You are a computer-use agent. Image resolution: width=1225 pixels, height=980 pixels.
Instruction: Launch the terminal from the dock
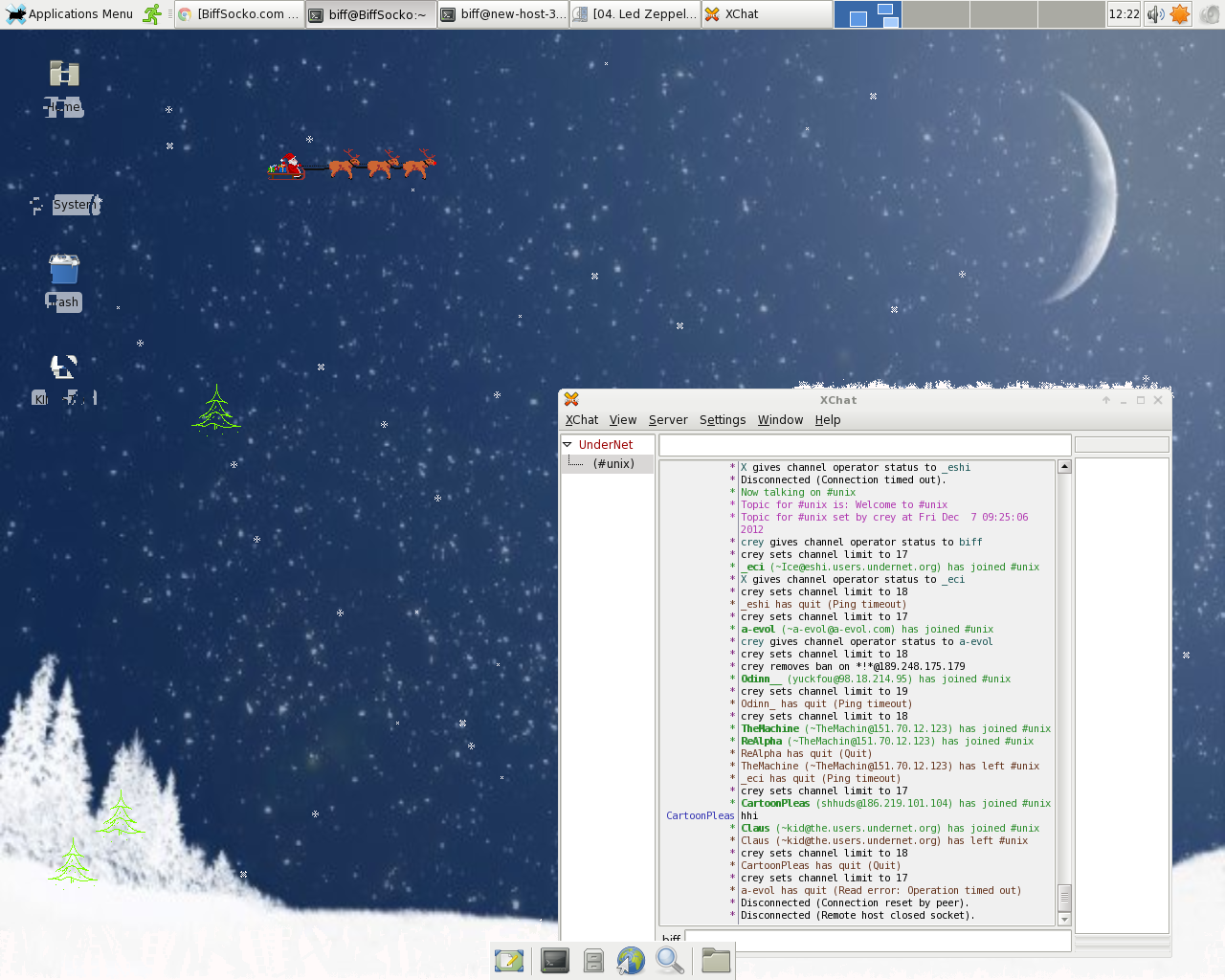[x=555, y=960]
